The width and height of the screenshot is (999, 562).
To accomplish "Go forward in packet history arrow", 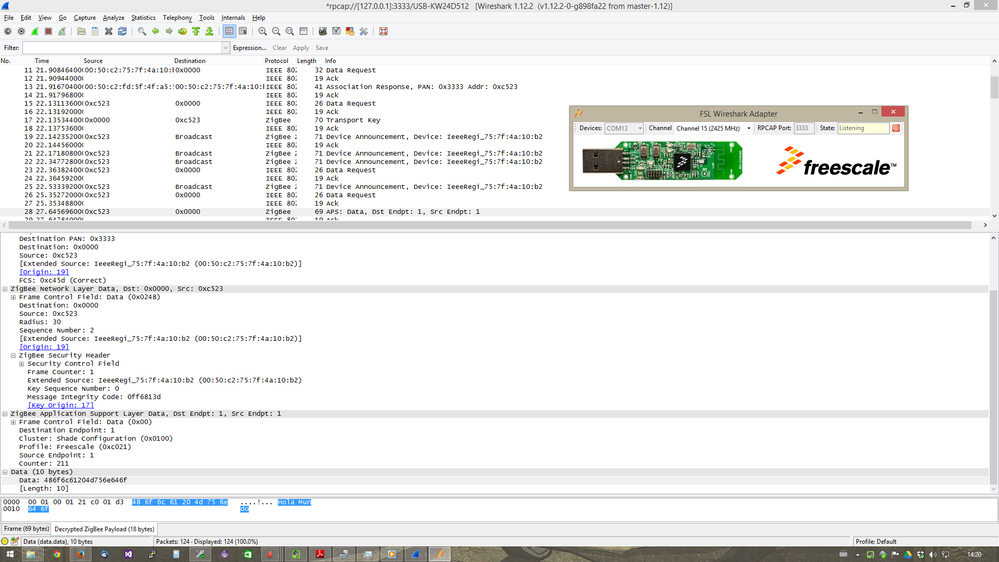I will pos(169,31).
